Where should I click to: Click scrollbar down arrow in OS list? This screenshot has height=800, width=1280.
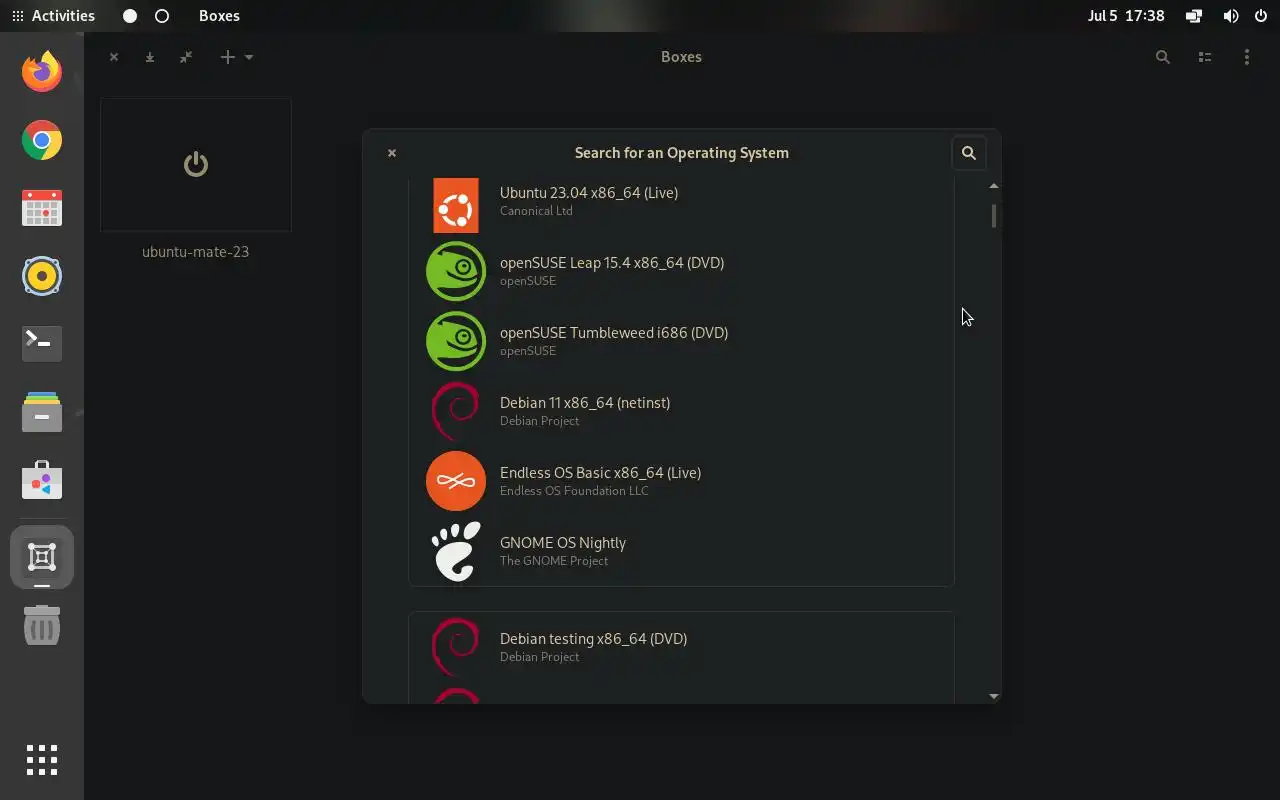click(x=993, y=696)
